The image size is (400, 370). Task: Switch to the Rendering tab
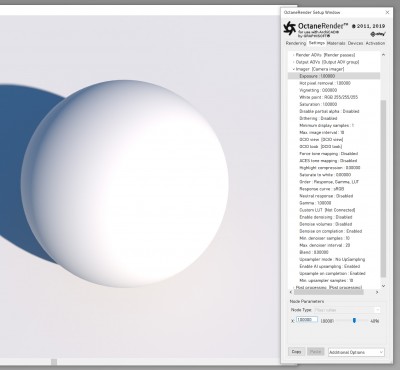pos(296,43)
